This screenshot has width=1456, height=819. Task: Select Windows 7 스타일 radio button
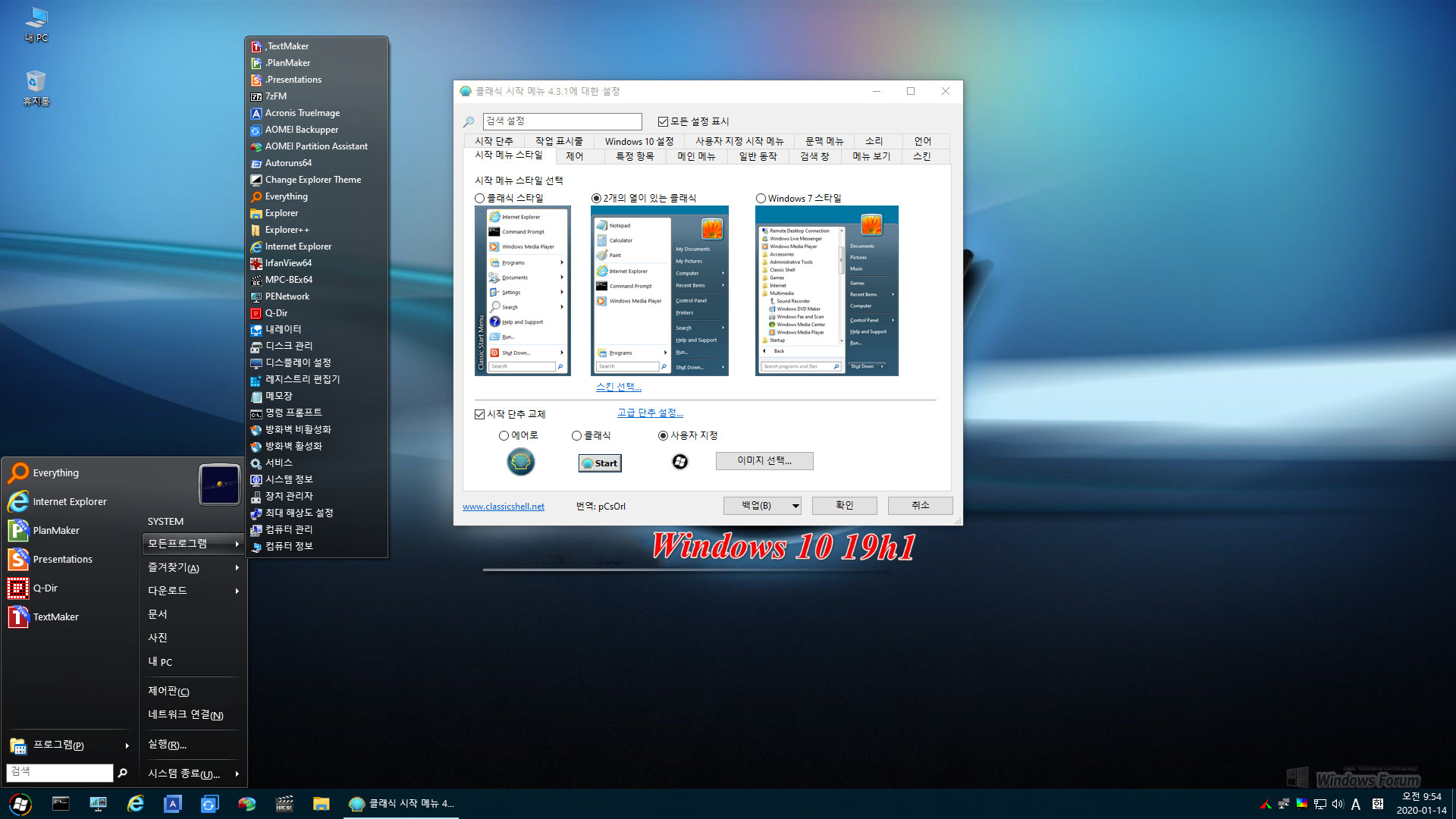[761, 198]
